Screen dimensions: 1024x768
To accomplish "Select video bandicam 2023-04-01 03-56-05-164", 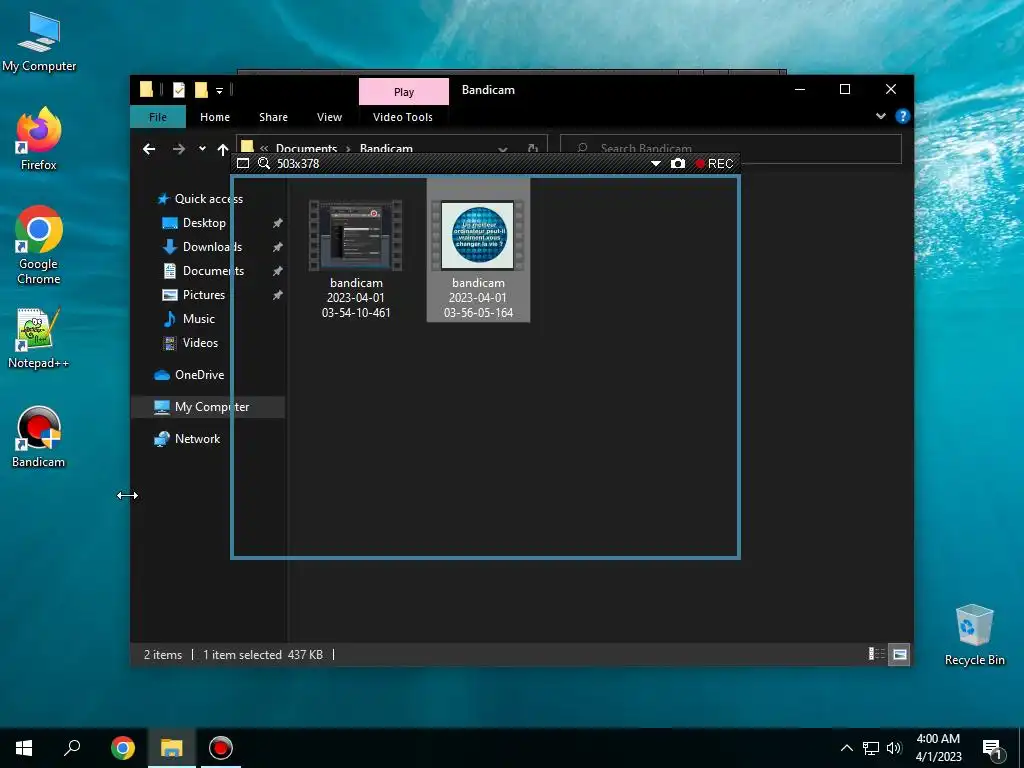I will (x=478, y=251).
